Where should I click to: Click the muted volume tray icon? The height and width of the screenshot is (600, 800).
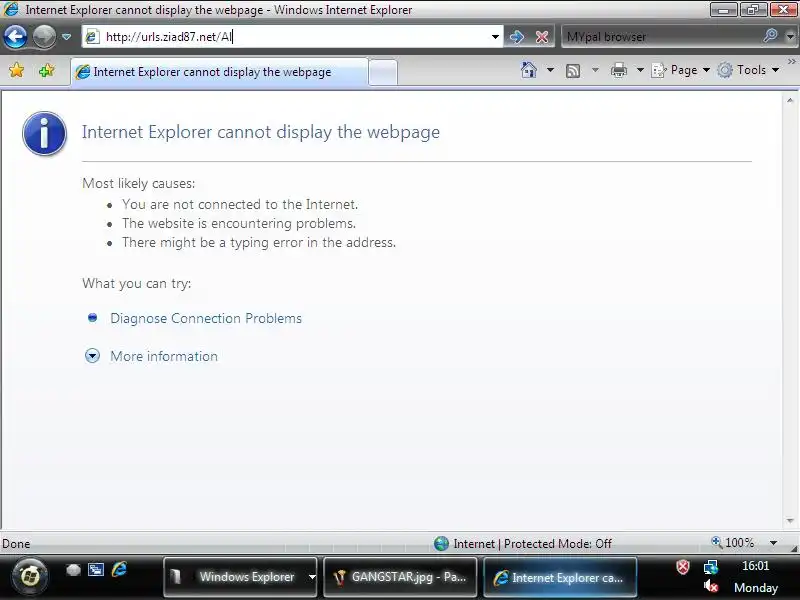coord(711,587)
